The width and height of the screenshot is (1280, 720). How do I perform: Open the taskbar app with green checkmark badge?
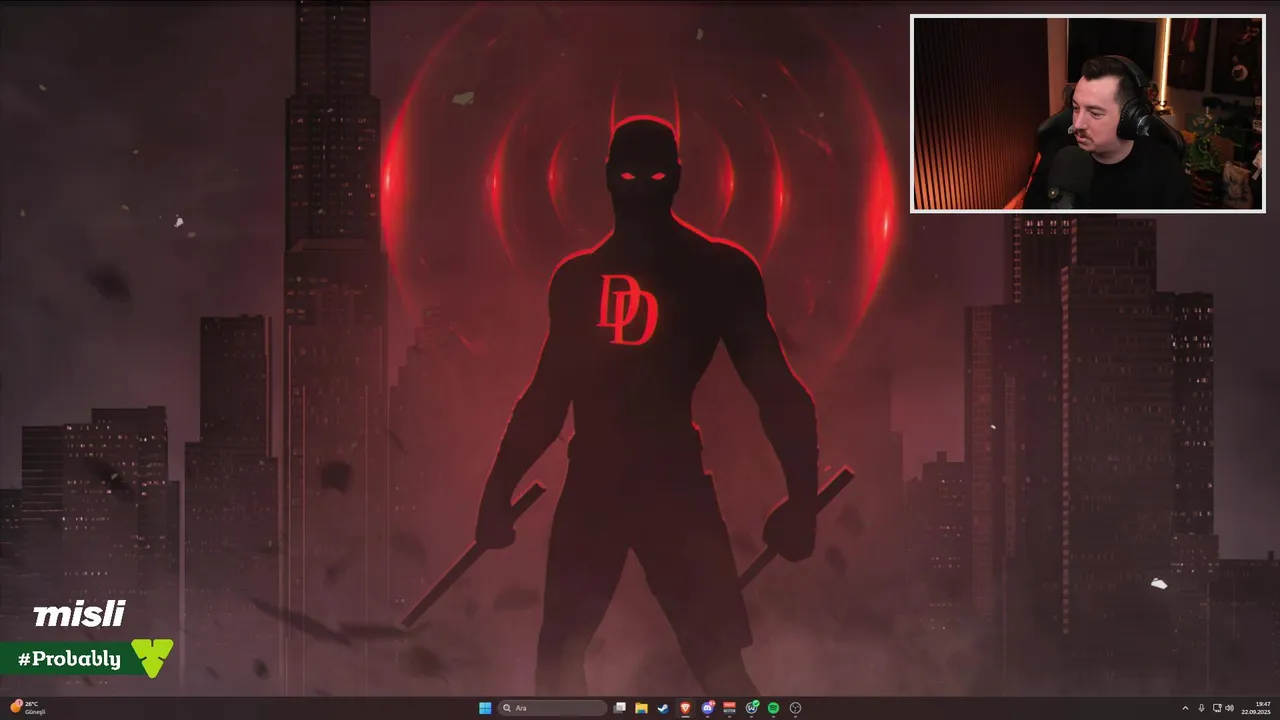click(751, 708)
